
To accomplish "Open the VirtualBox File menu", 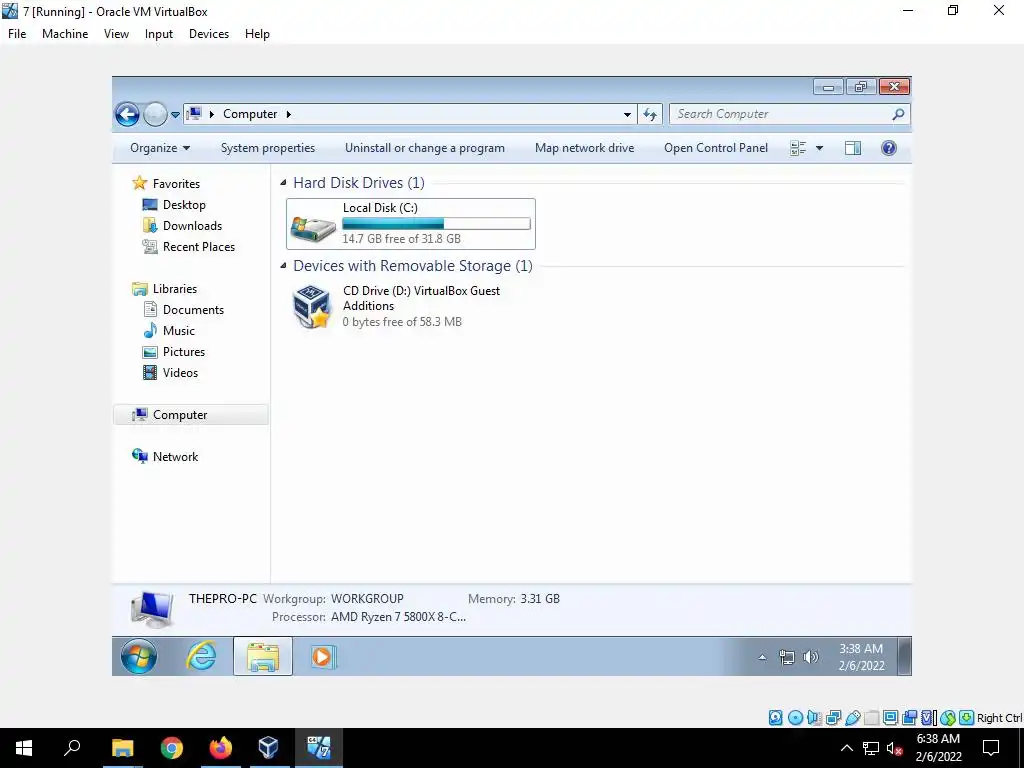I will (17, 34).
